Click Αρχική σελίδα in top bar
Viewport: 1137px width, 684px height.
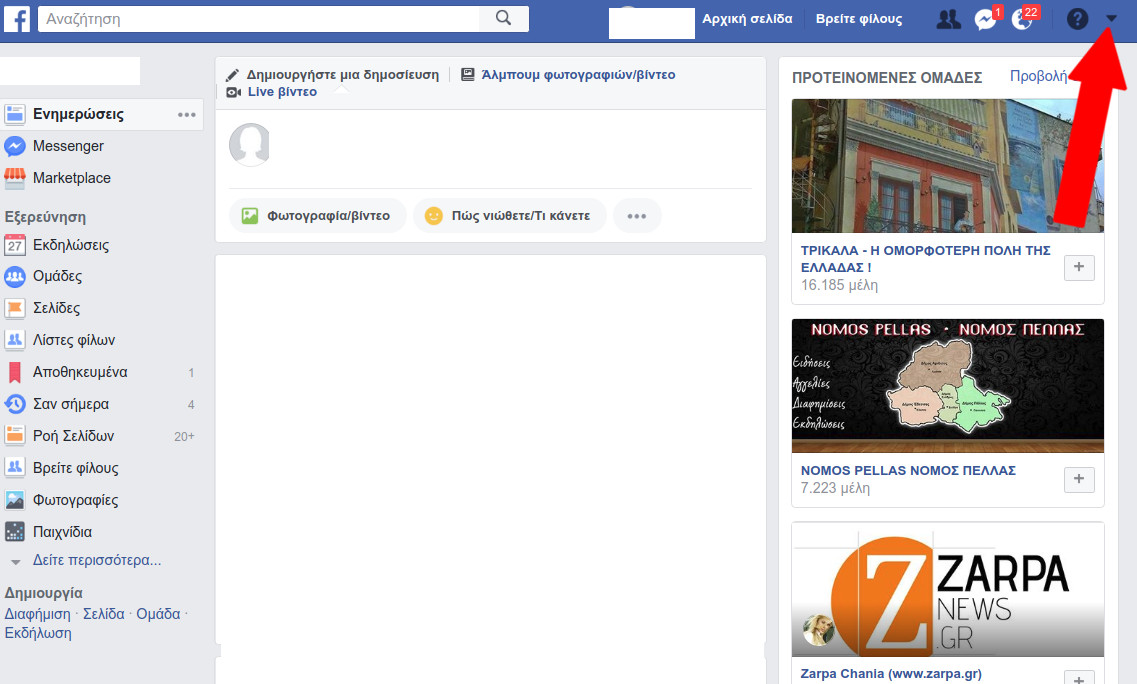[747, 19]
